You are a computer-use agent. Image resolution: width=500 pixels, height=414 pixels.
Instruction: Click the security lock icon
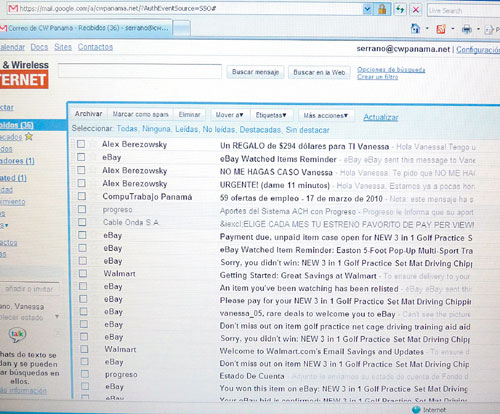(382, 9)
